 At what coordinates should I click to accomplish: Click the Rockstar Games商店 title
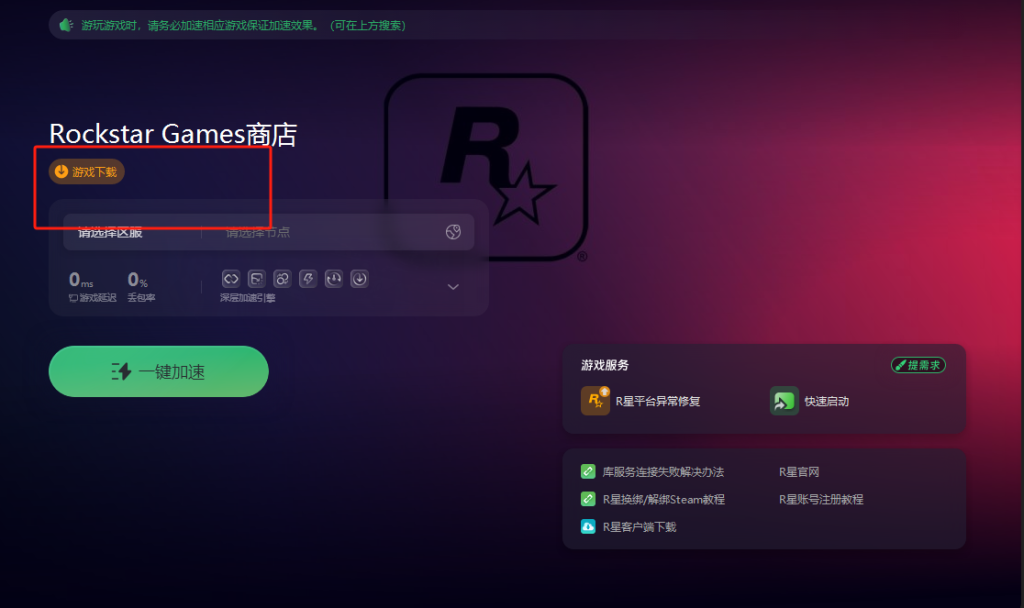coord(173,134)
